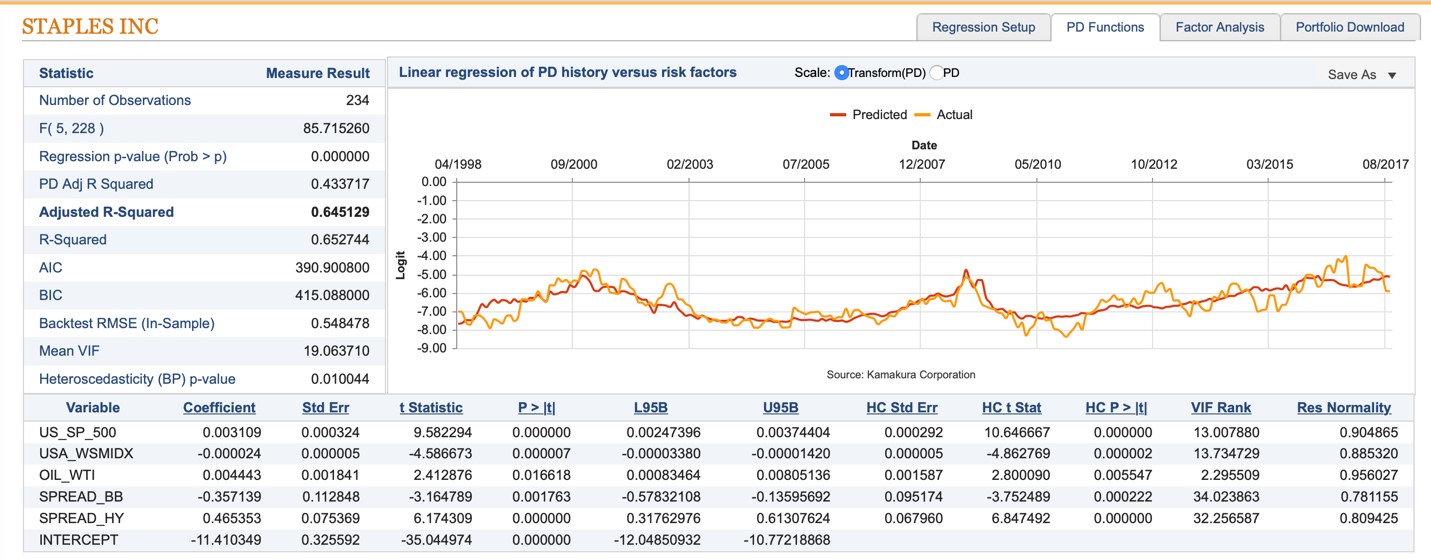
Task: Click the SPREAD_BB VIF value 34.023863
Action: click(1226, 497)
